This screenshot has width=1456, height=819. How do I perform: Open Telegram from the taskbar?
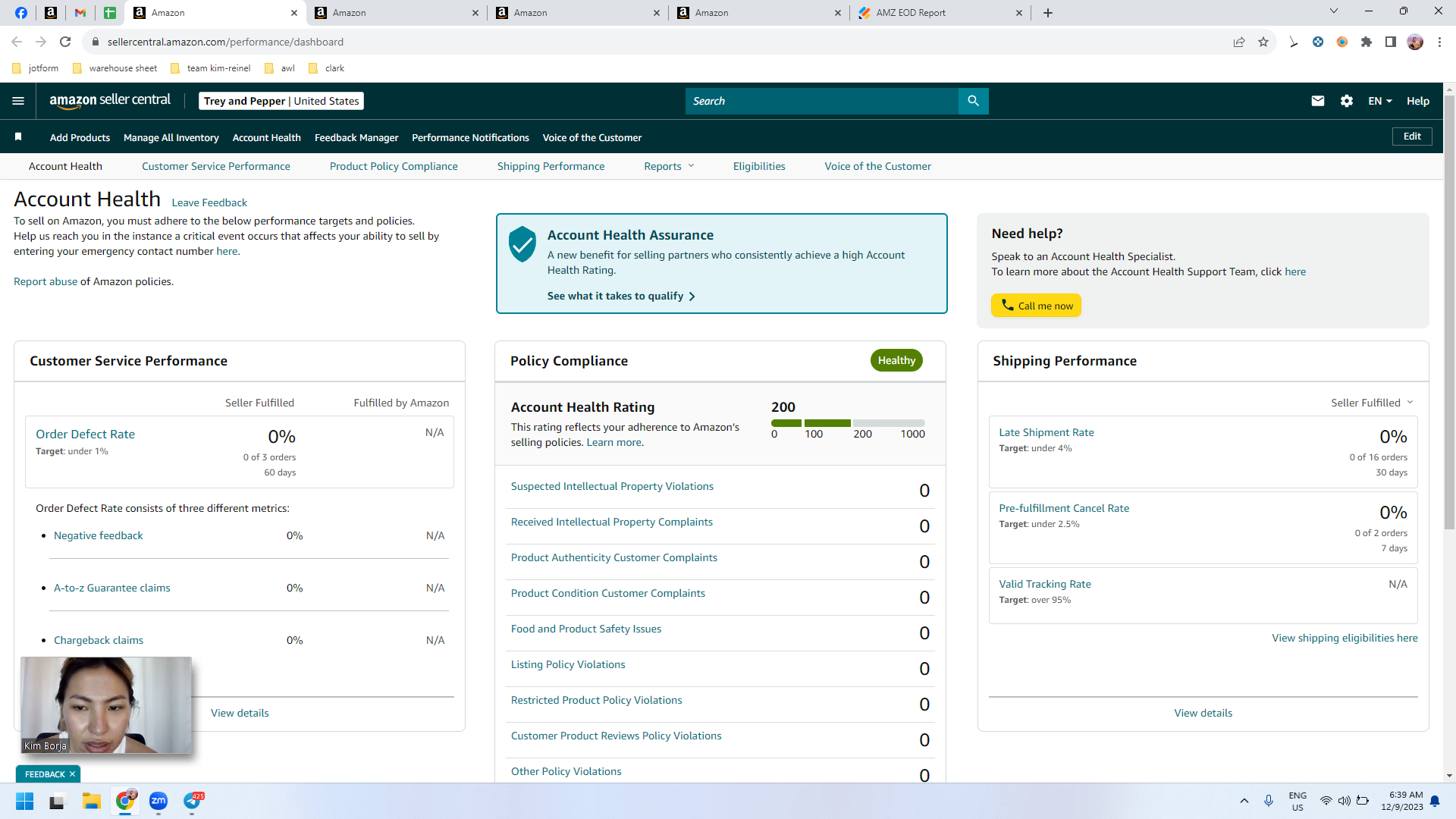point(193,801)
